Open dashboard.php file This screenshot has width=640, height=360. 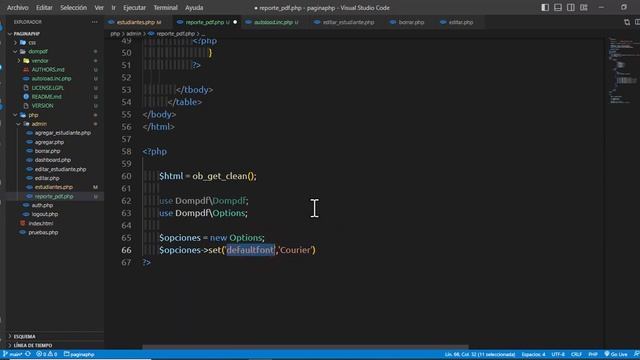tap(53, 160)
